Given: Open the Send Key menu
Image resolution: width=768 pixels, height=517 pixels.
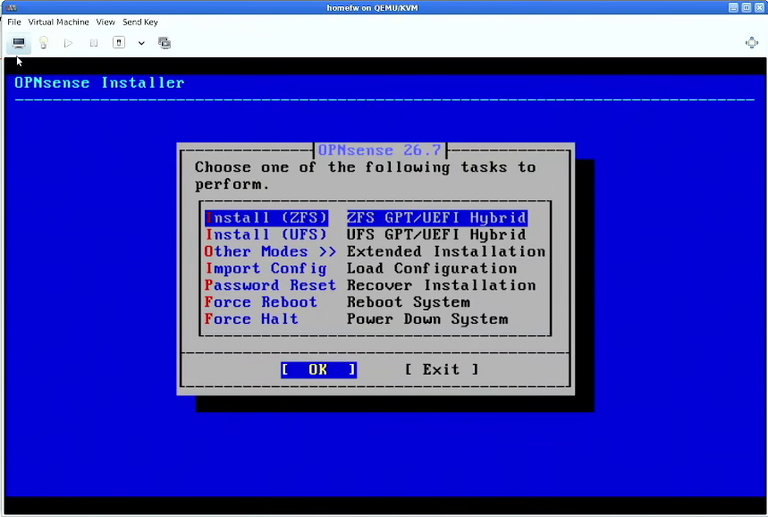Looking at the screenshot, I should coord(140,22).
